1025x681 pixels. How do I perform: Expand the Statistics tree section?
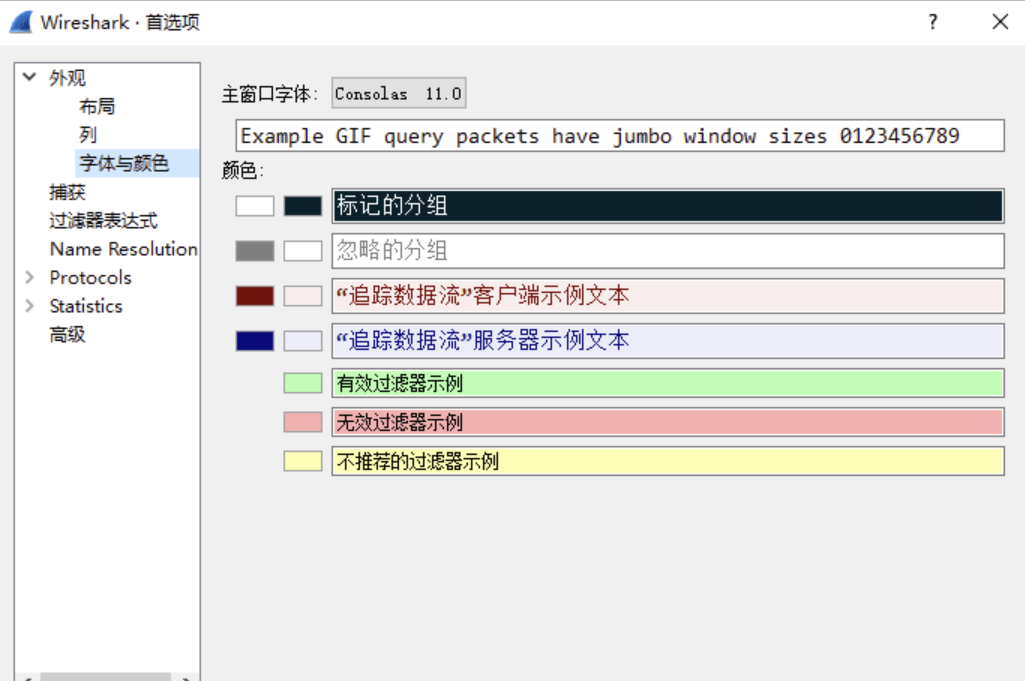(28, 306)
